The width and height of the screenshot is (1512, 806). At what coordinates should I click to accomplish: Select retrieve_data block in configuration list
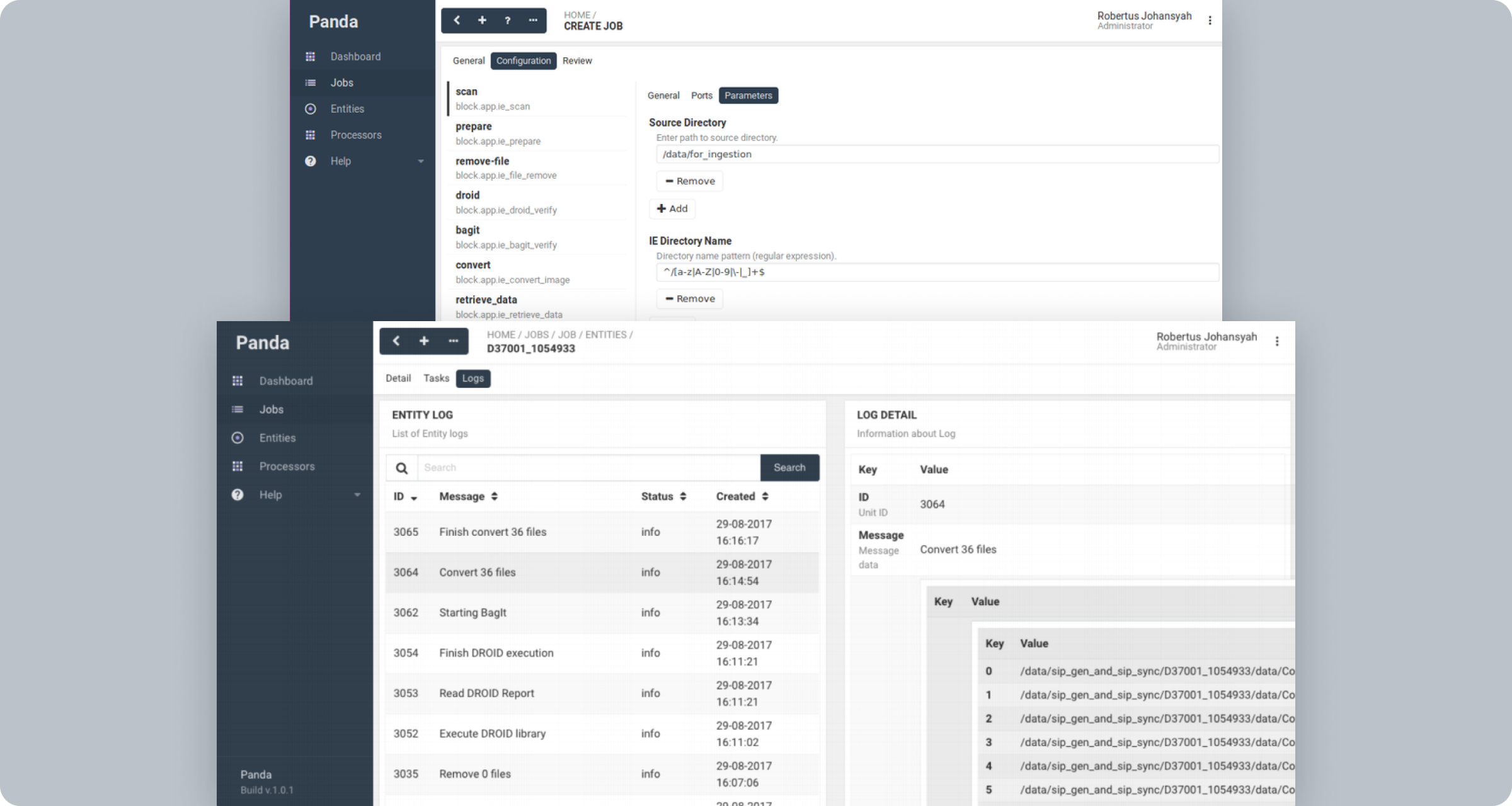click(x=537, y=307)
